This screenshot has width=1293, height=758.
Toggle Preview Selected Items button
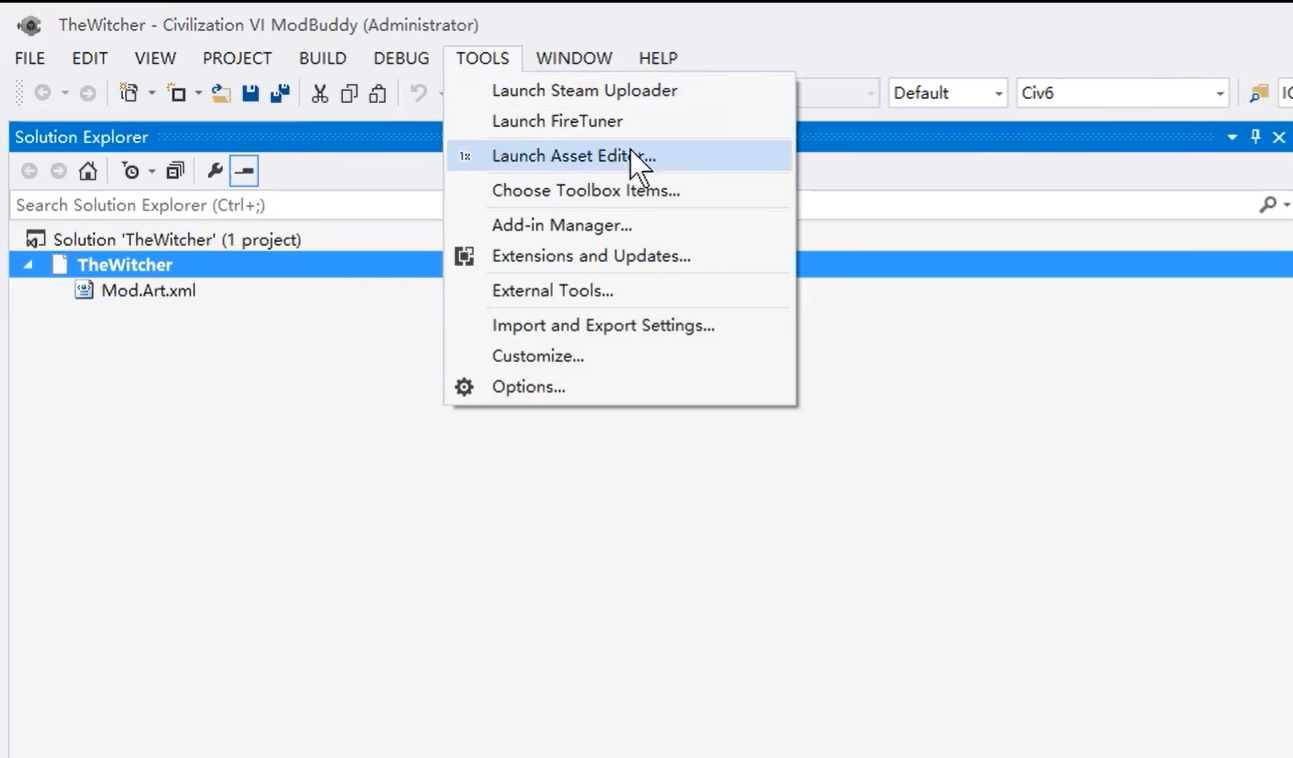[244, 171]
